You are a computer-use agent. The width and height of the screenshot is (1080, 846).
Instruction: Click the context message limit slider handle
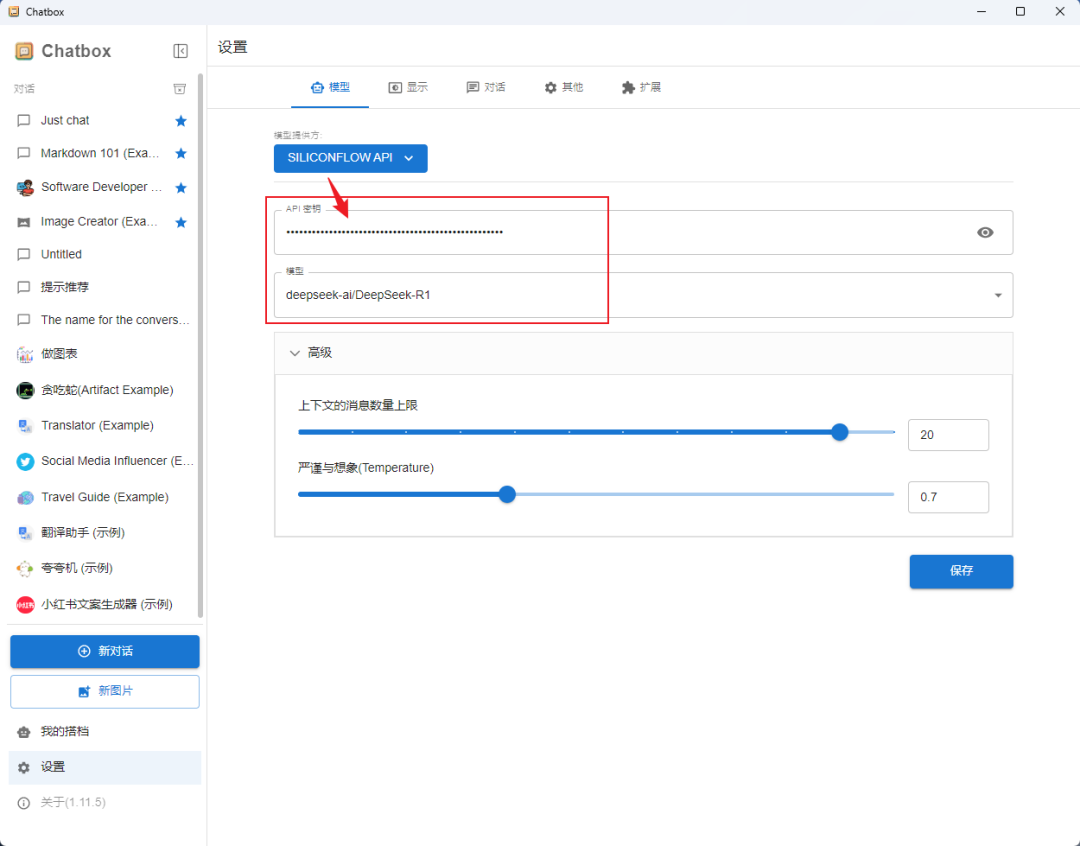[x=840, y=432]
